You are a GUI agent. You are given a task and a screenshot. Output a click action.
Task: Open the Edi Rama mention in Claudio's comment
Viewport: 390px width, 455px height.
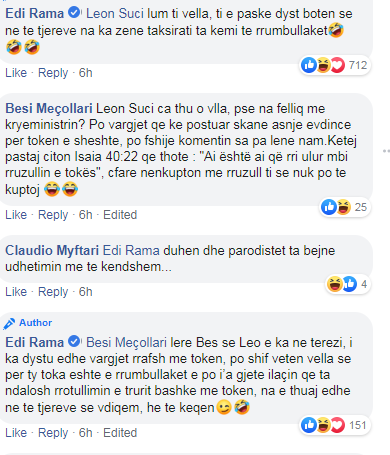pyautogui.click(x=131, y=250)
